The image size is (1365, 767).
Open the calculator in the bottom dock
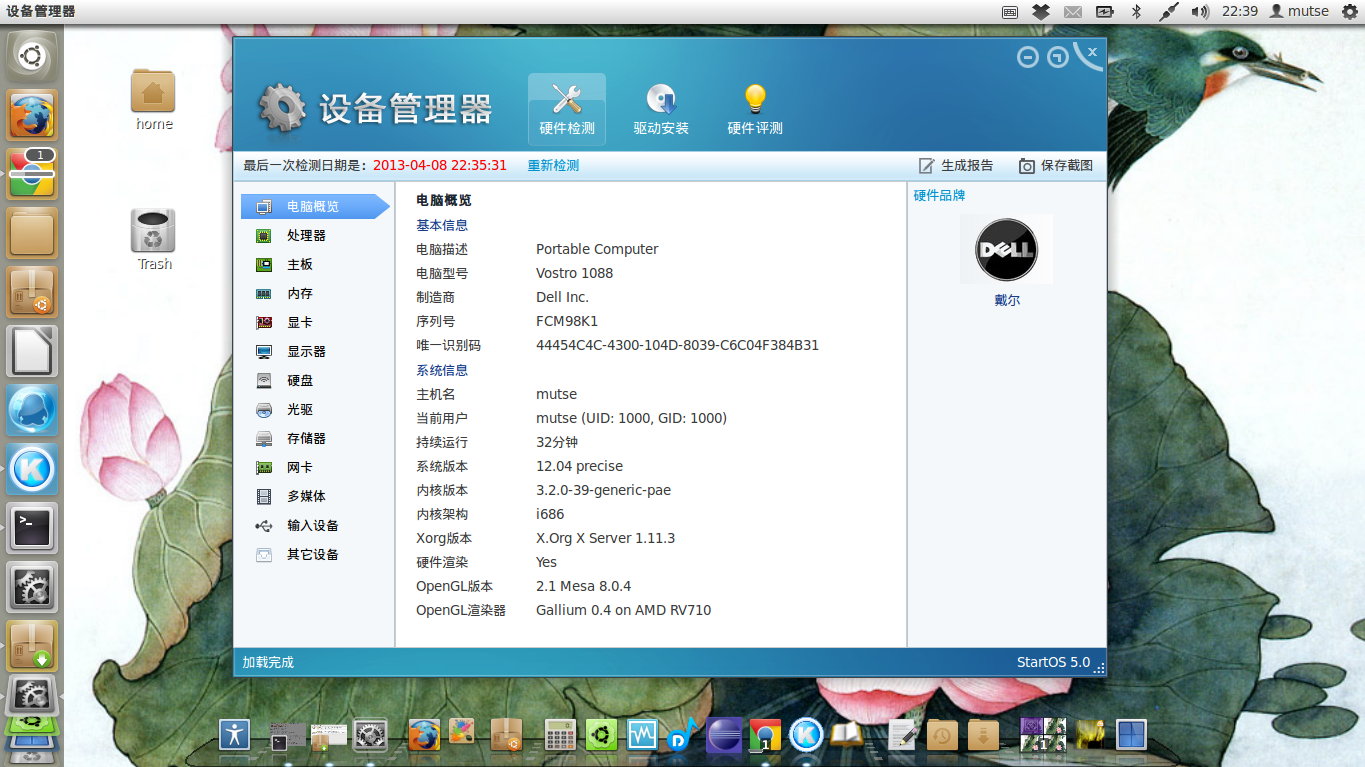point(560,735)
